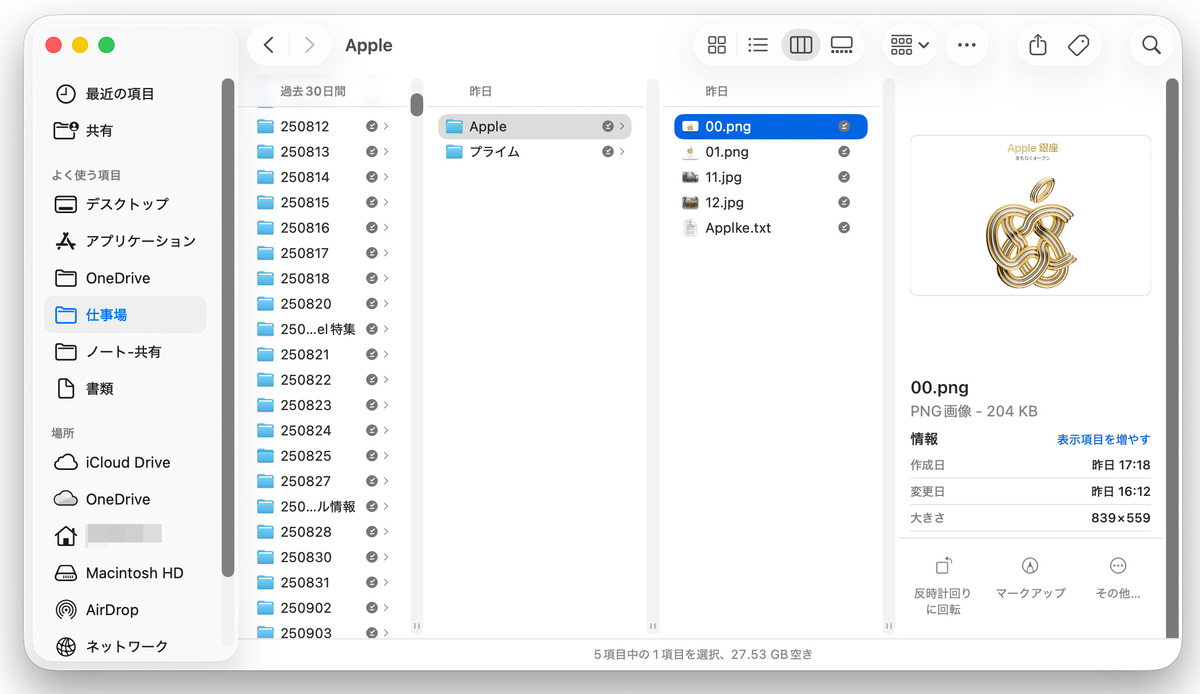
Task: Select column view in toolbar
Action: [800, 45]
